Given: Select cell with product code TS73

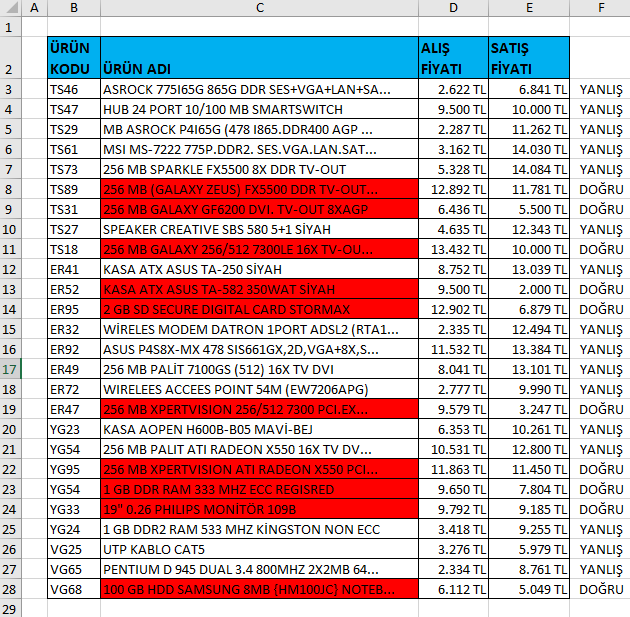Looking at the screenshot, I should point(74,169).
